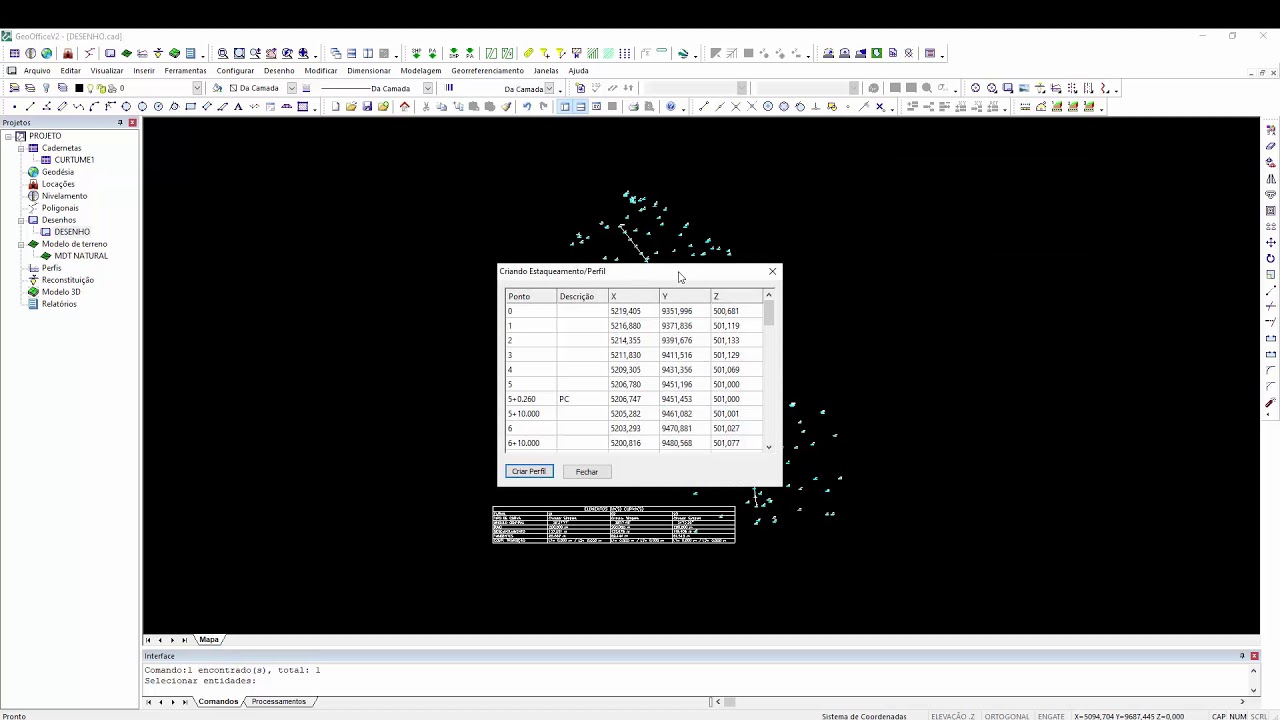Click the Undo arrow icon
This screenshot has width=1280, height=720.
click(x=526, y=106)
